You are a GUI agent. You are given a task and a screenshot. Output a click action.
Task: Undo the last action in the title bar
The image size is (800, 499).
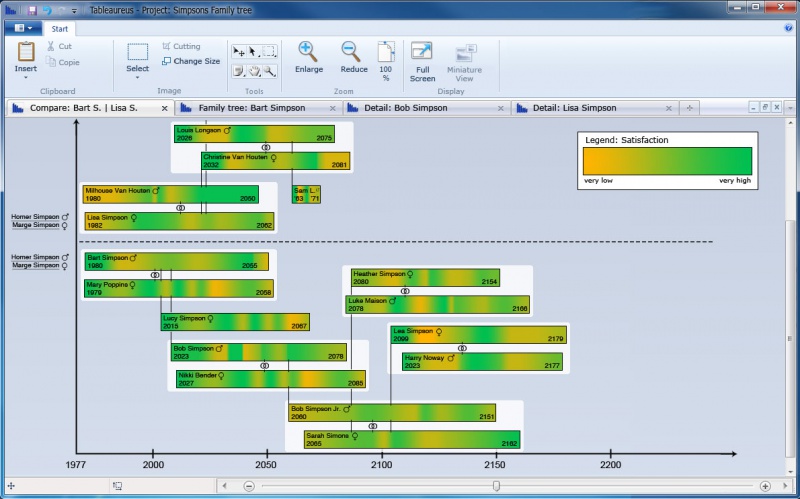point(47,10)
